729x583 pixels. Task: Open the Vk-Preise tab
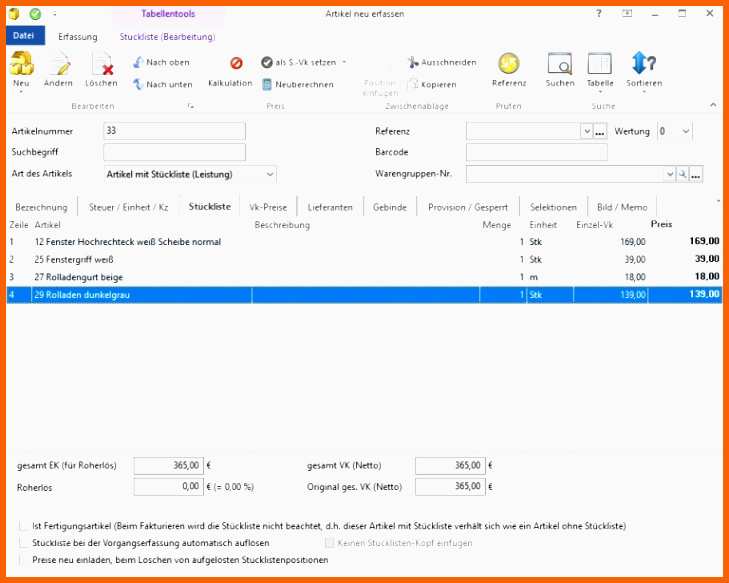(x=268, y=207)
